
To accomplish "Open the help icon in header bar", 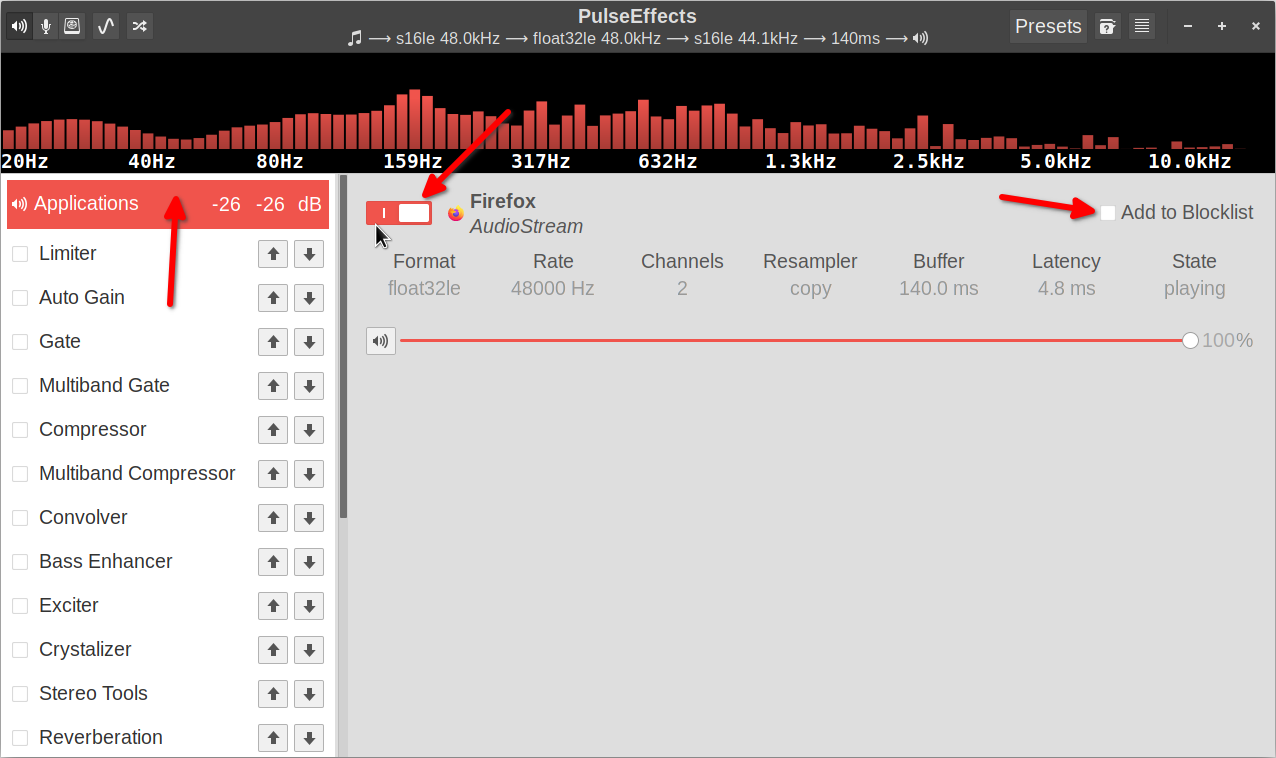I will (1107, 26).
